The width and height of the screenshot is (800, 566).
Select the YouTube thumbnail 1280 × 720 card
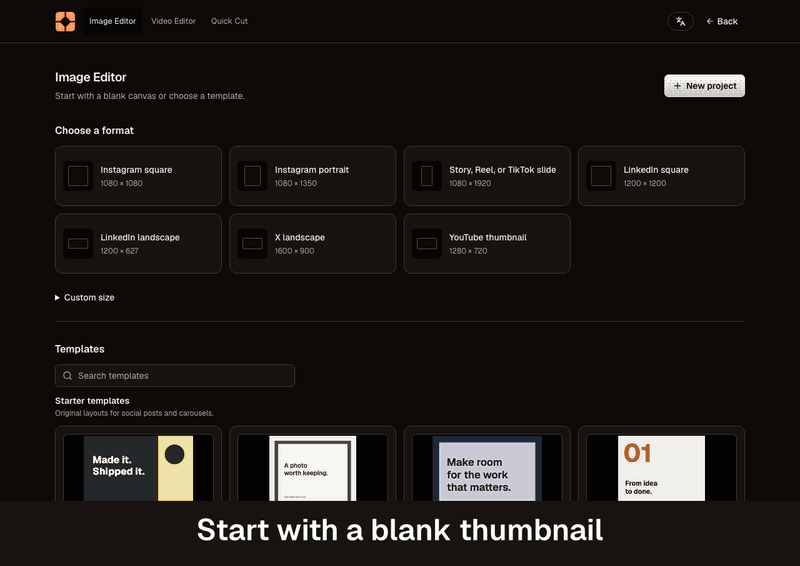[x=487, y=243]
